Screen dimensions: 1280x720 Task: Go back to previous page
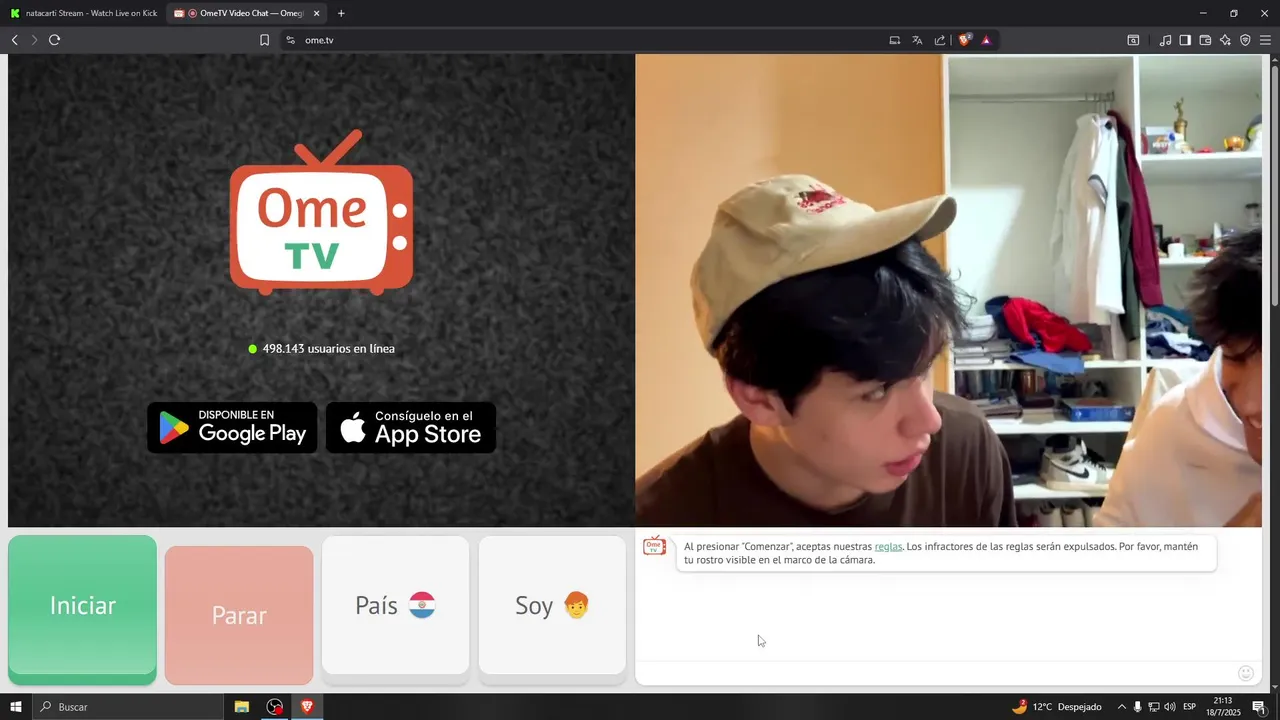(15, 40)
